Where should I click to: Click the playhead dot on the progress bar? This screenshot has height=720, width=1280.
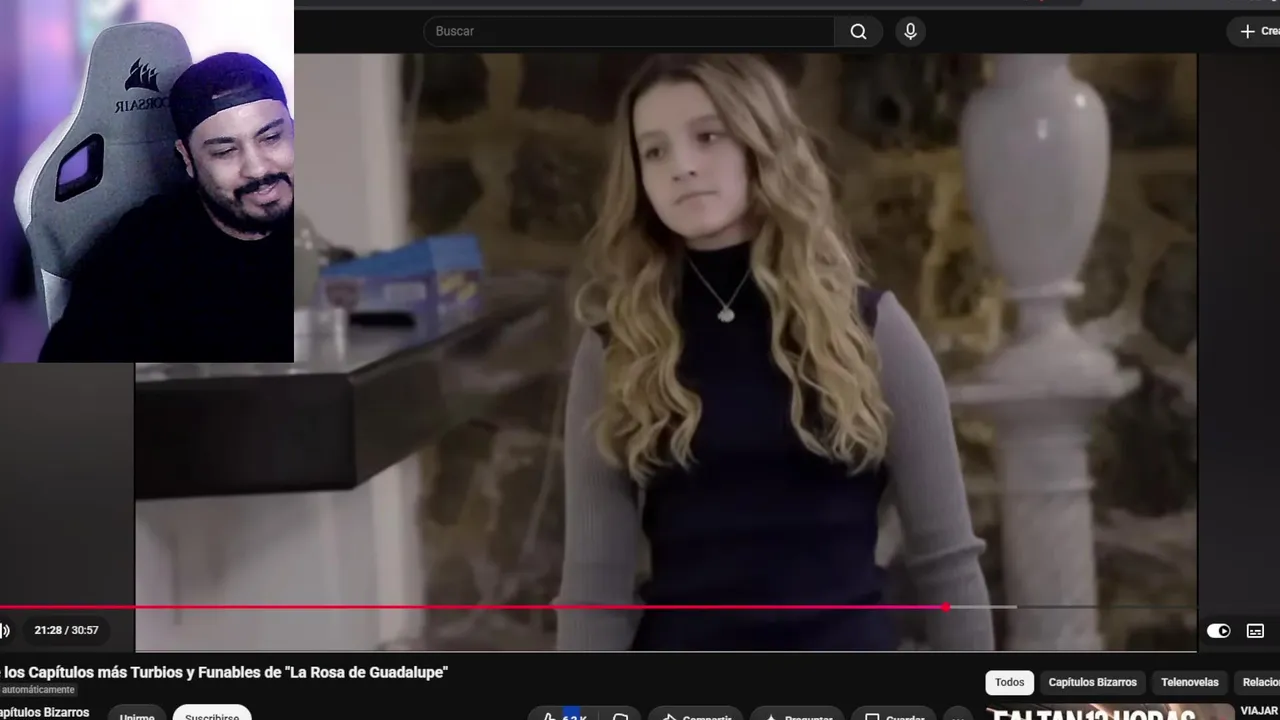[946, 607]
